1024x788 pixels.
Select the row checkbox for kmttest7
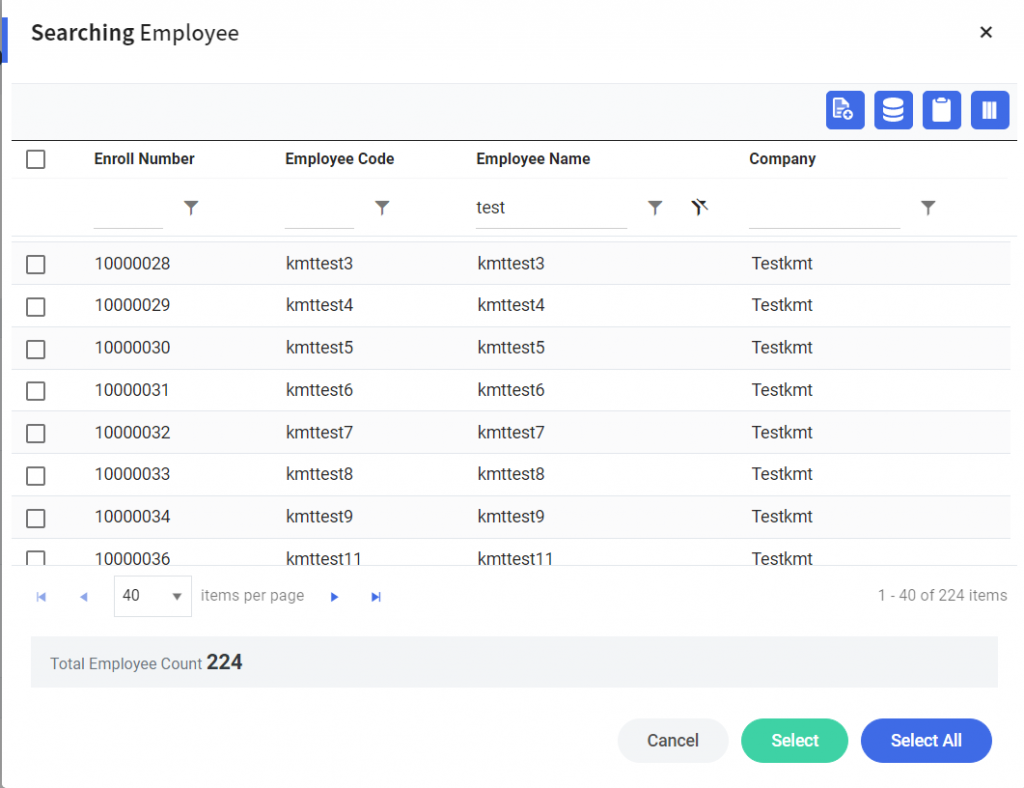36,433
